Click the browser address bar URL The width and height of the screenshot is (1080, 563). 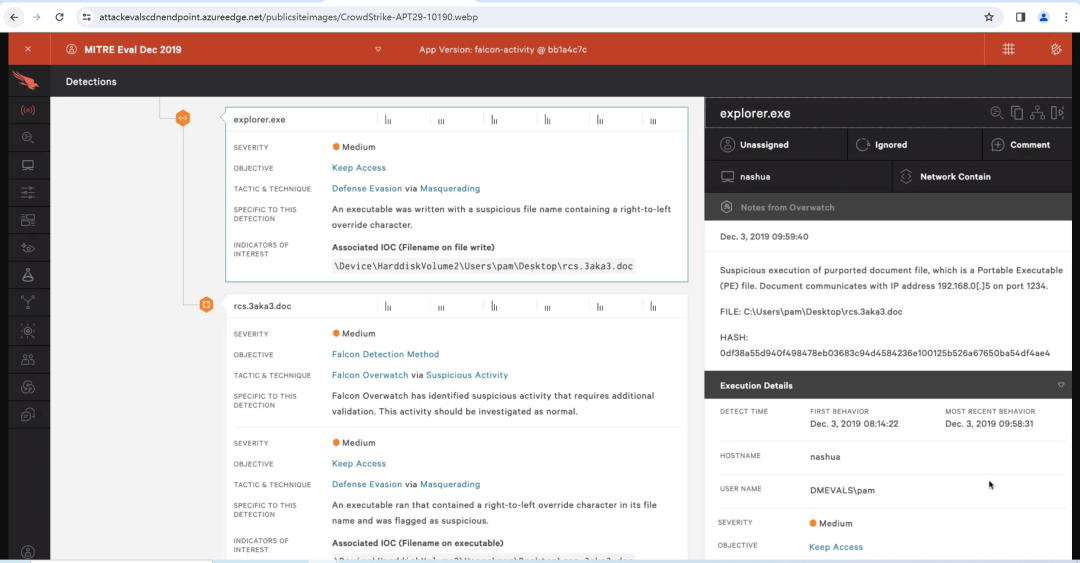[x=288, y=17]
